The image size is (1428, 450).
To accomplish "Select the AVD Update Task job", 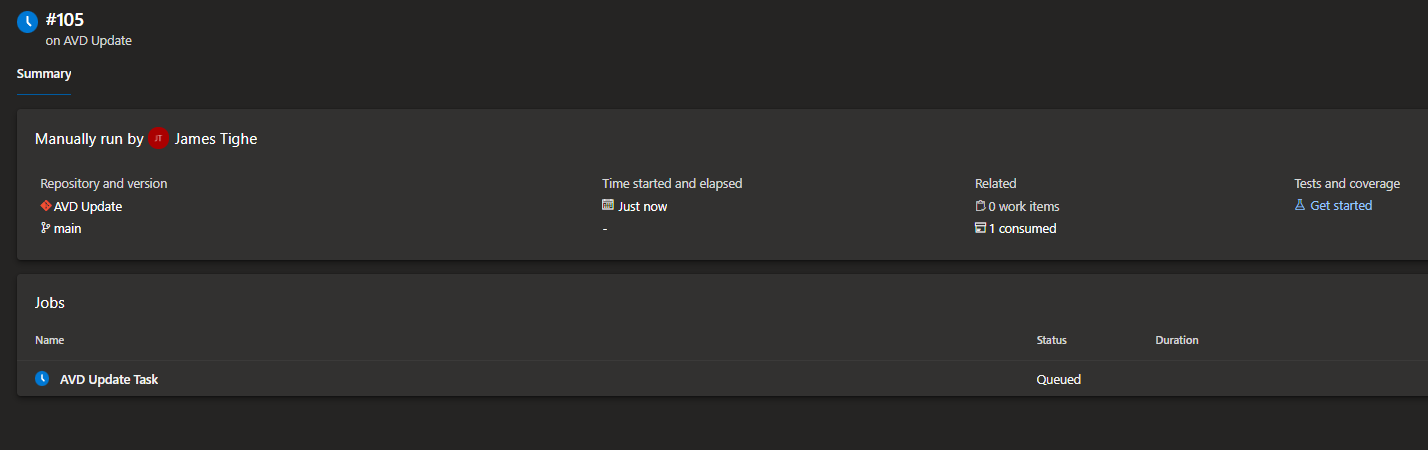I will tap(109, 379).
